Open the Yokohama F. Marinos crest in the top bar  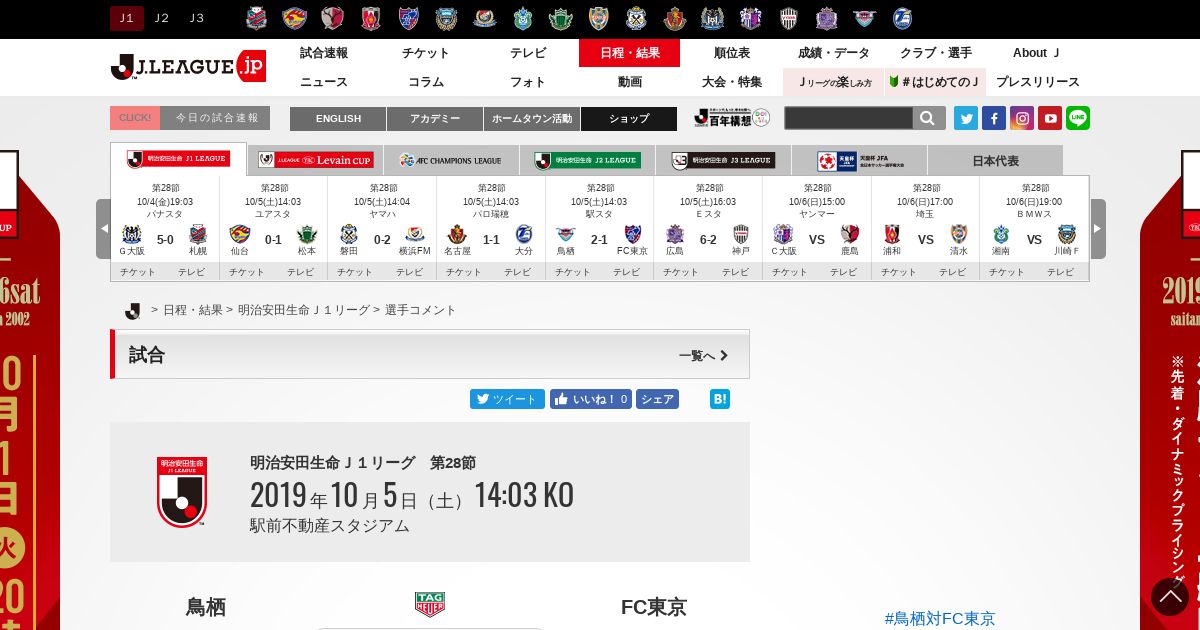(x=484, y=18)
